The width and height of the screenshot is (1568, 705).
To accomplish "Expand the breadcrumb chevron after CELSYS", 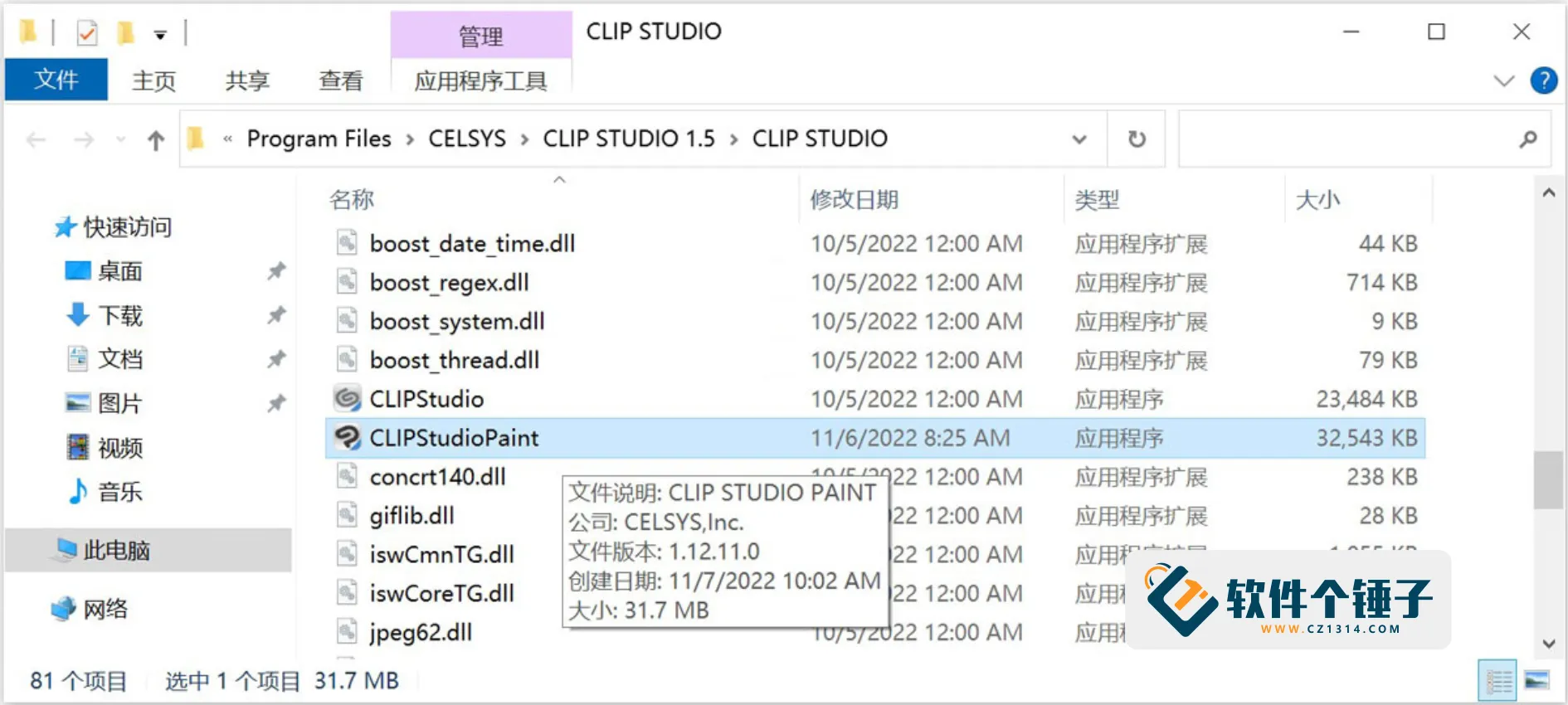I will 524,139.
